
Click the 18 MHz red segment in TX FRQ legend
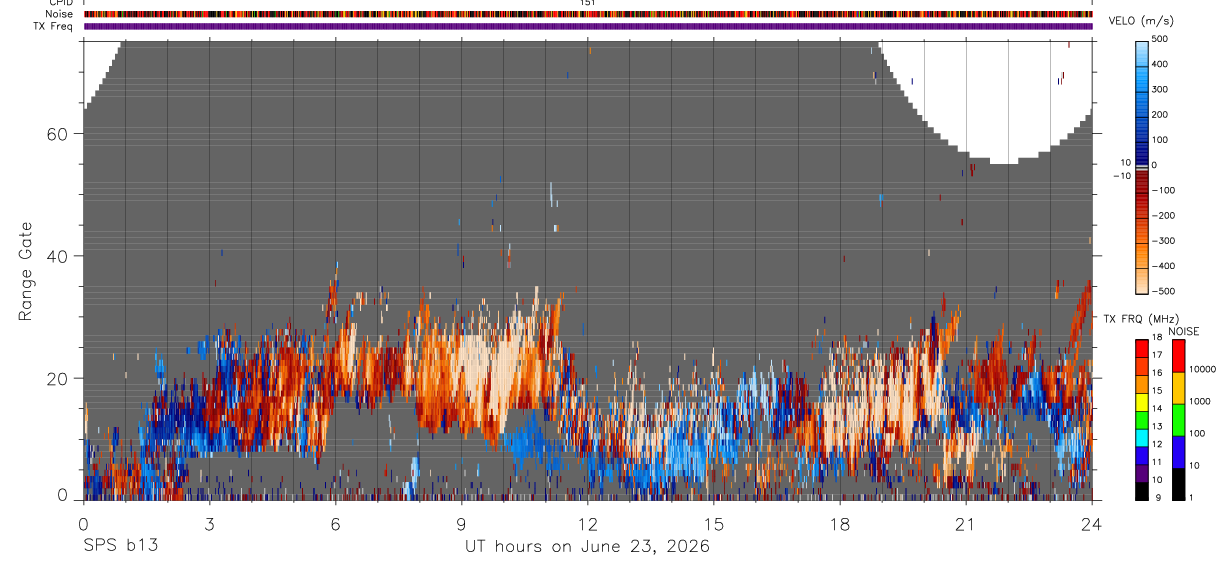[1142, 348]
